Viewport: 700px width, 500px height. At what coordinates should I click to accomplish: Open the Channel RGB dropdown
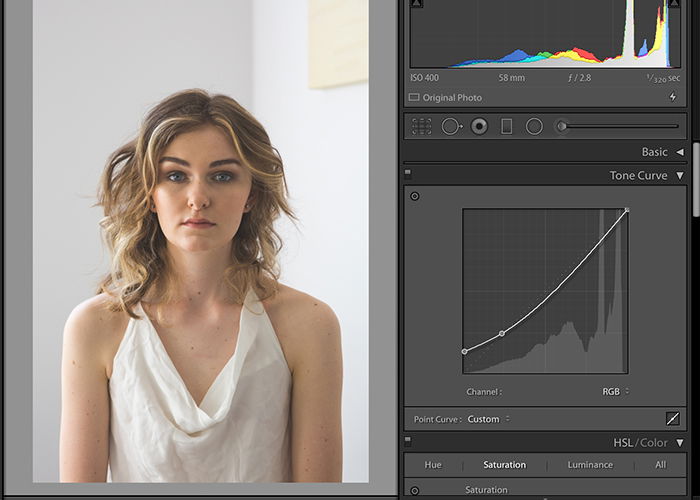(615, 392)
